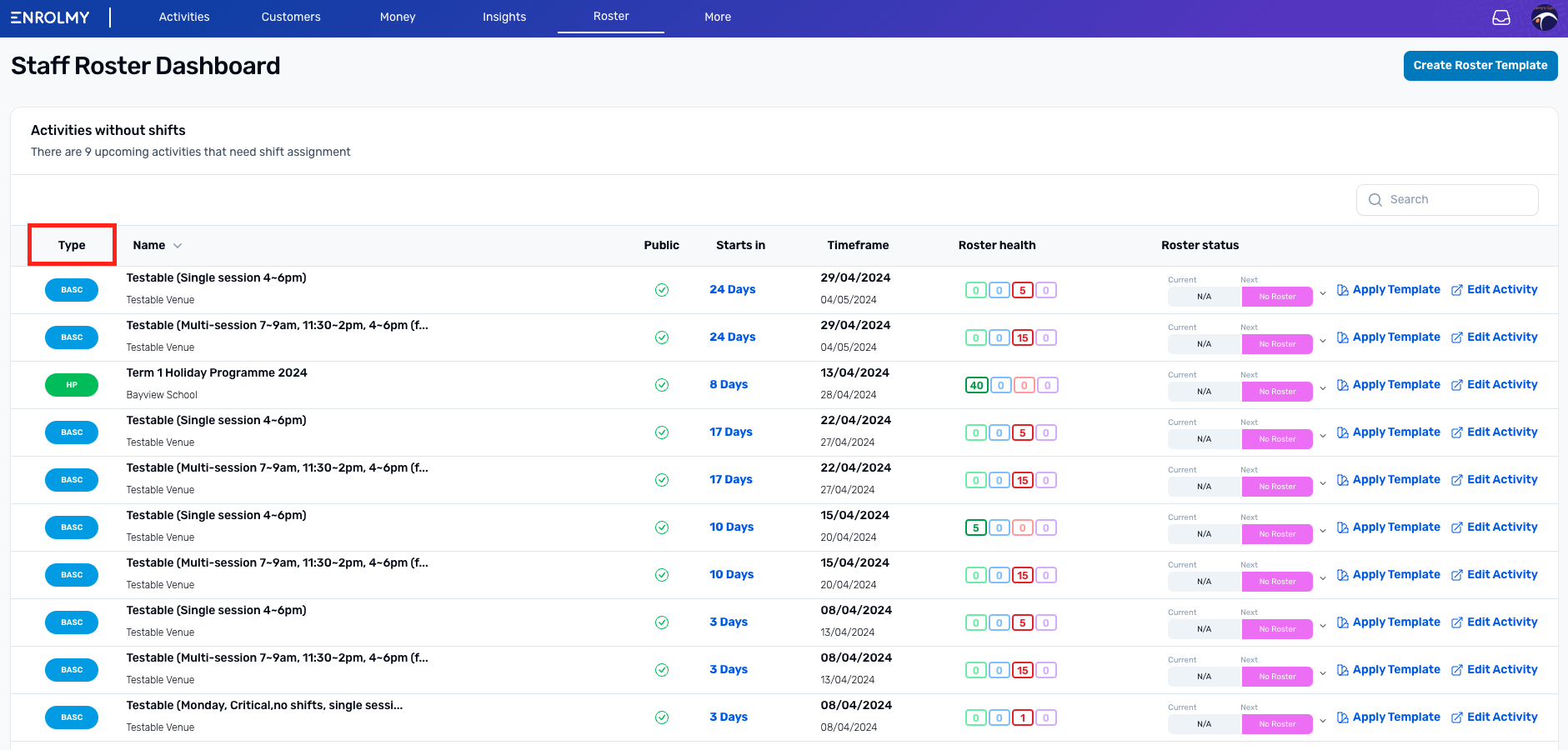Screen dimensions: 1568x750
Task: Open the Insights menu
Action: pyautogui.click(x=504, y=17)
